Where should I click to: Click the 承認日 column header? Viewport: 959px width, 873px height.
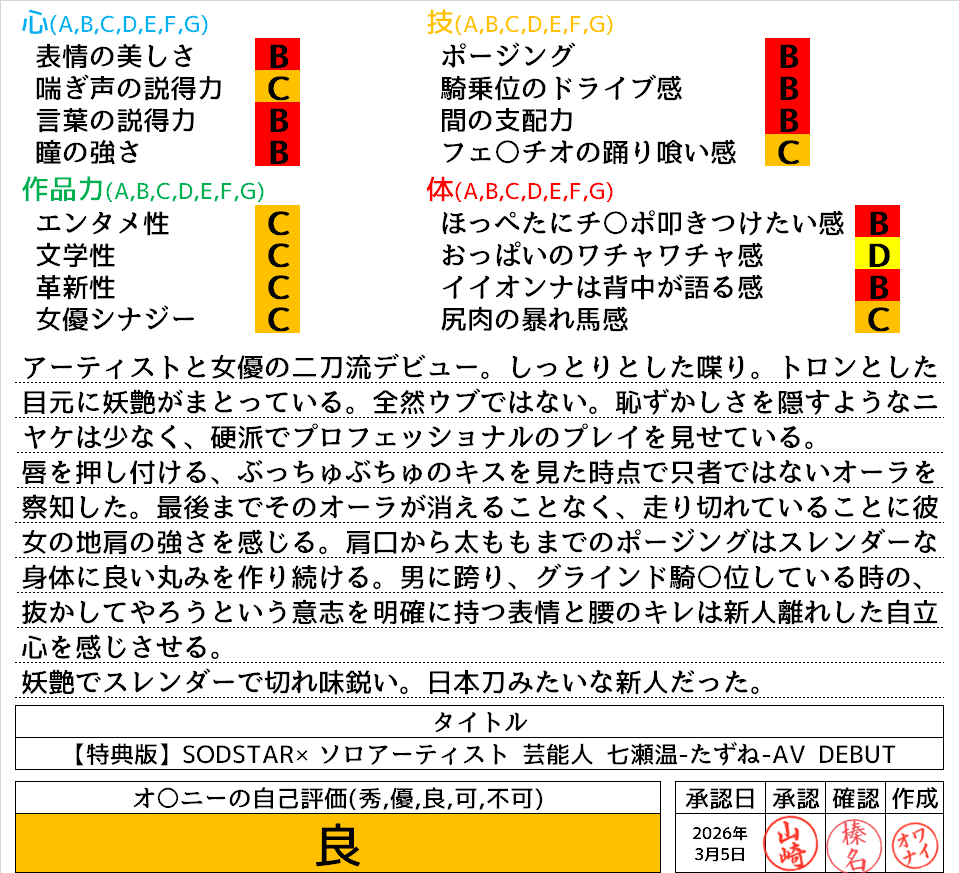[720, 798]
